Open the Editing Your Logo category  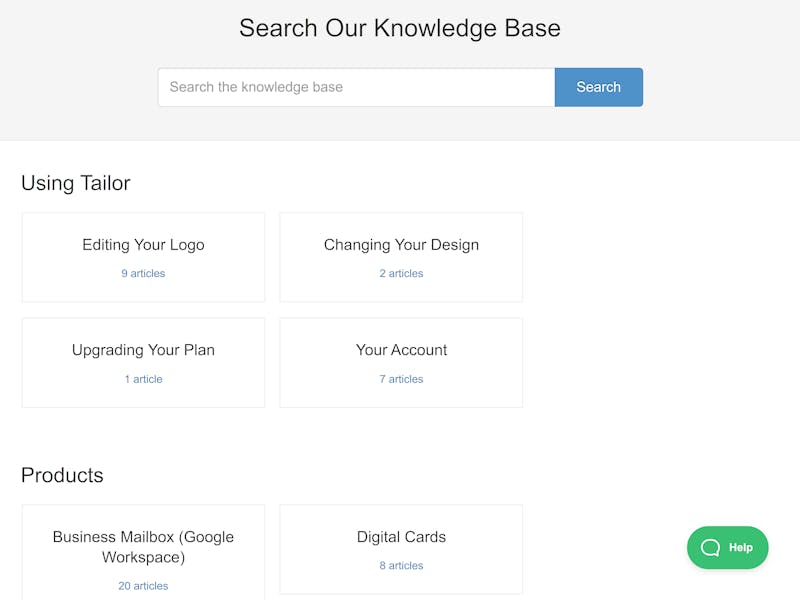[x=143, y=245]
